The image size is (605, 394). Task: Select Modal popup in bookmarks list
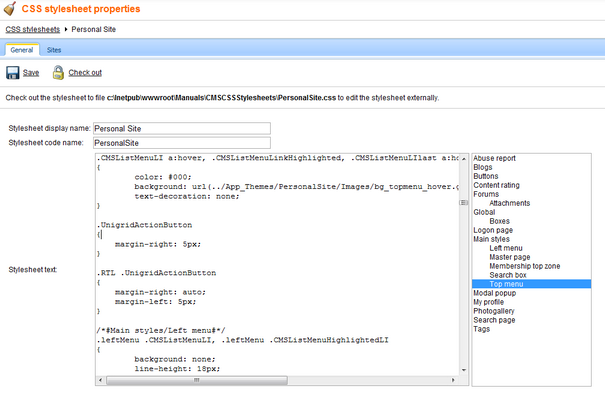click(495, 293)
